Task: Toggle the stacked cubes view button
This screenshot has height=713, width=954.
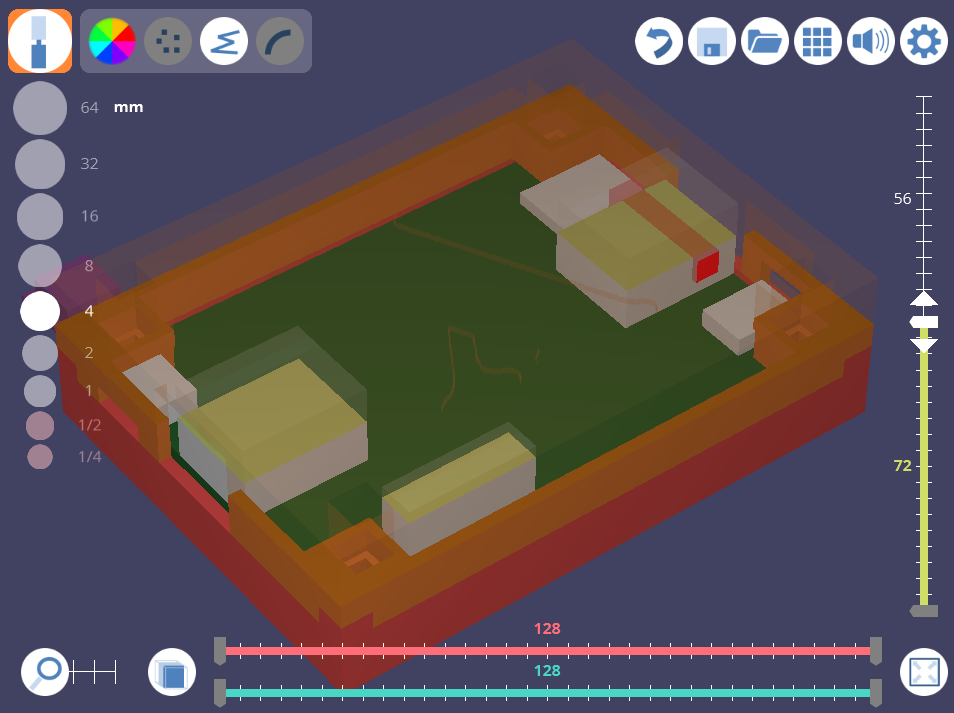Action: [x=172, y=672]
